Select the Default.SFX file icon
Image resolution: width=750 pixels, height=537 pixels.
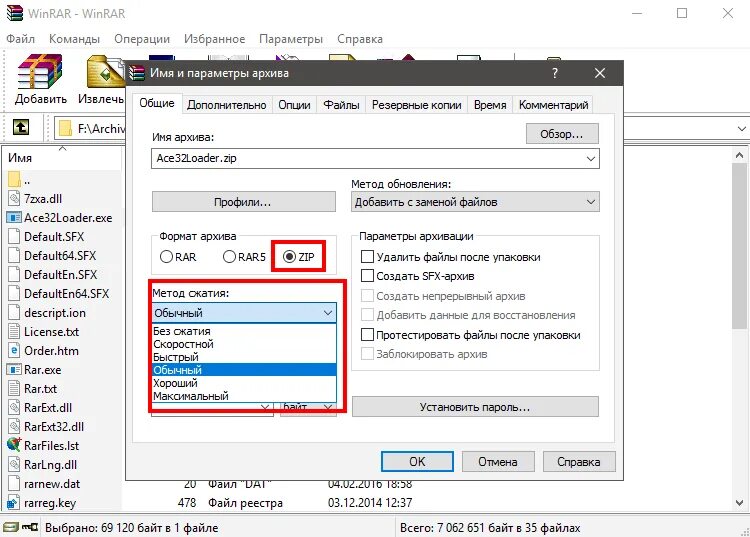[x=14, y=237]
